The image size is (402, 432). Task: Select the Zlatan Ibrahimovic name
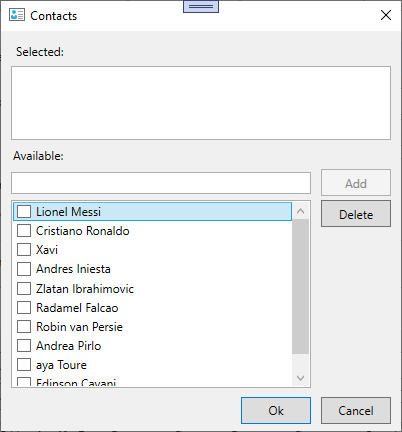(x=85, y=289)
